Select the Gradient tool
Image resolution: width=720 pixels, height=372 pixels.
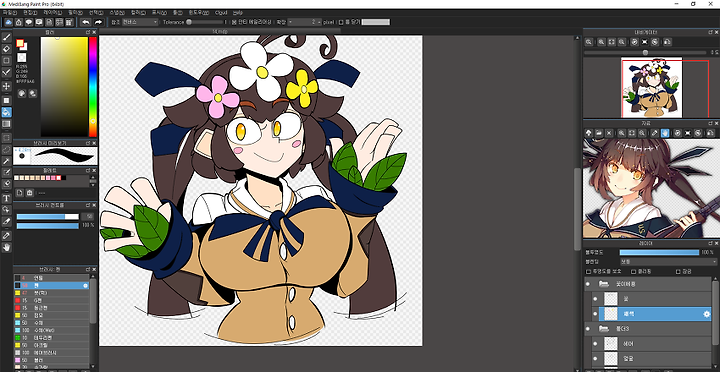click(x=6, y=124)
